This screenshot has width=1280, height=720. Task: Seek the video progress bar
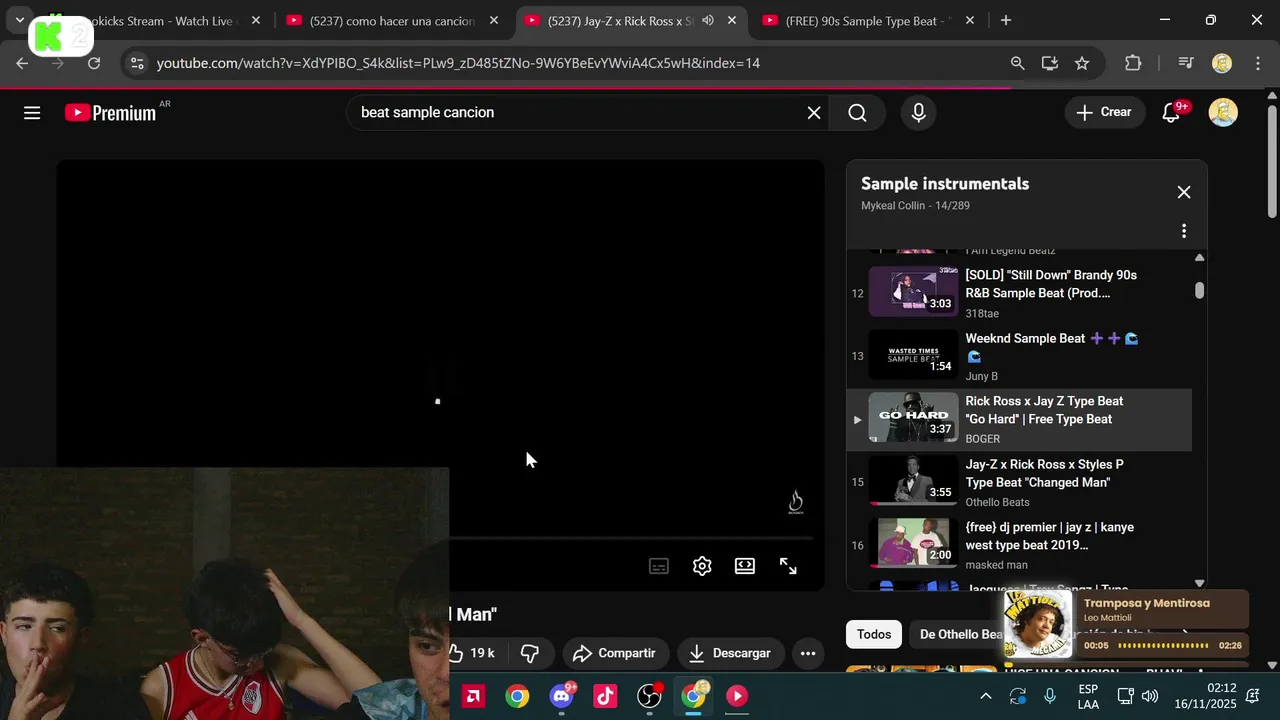tap(630, 538)
